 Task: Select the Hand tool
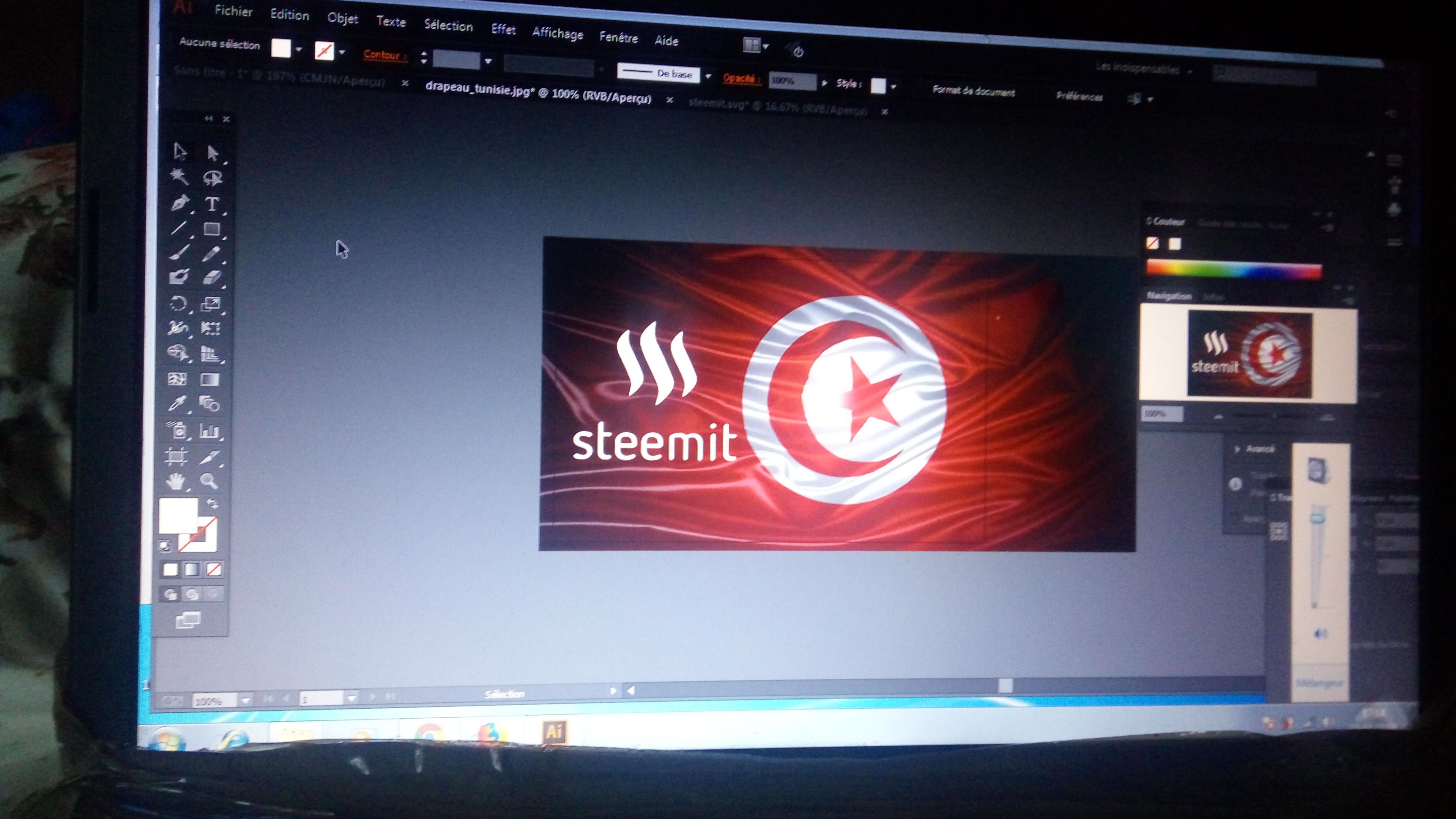pyautogui.click(x=176, y=481)
